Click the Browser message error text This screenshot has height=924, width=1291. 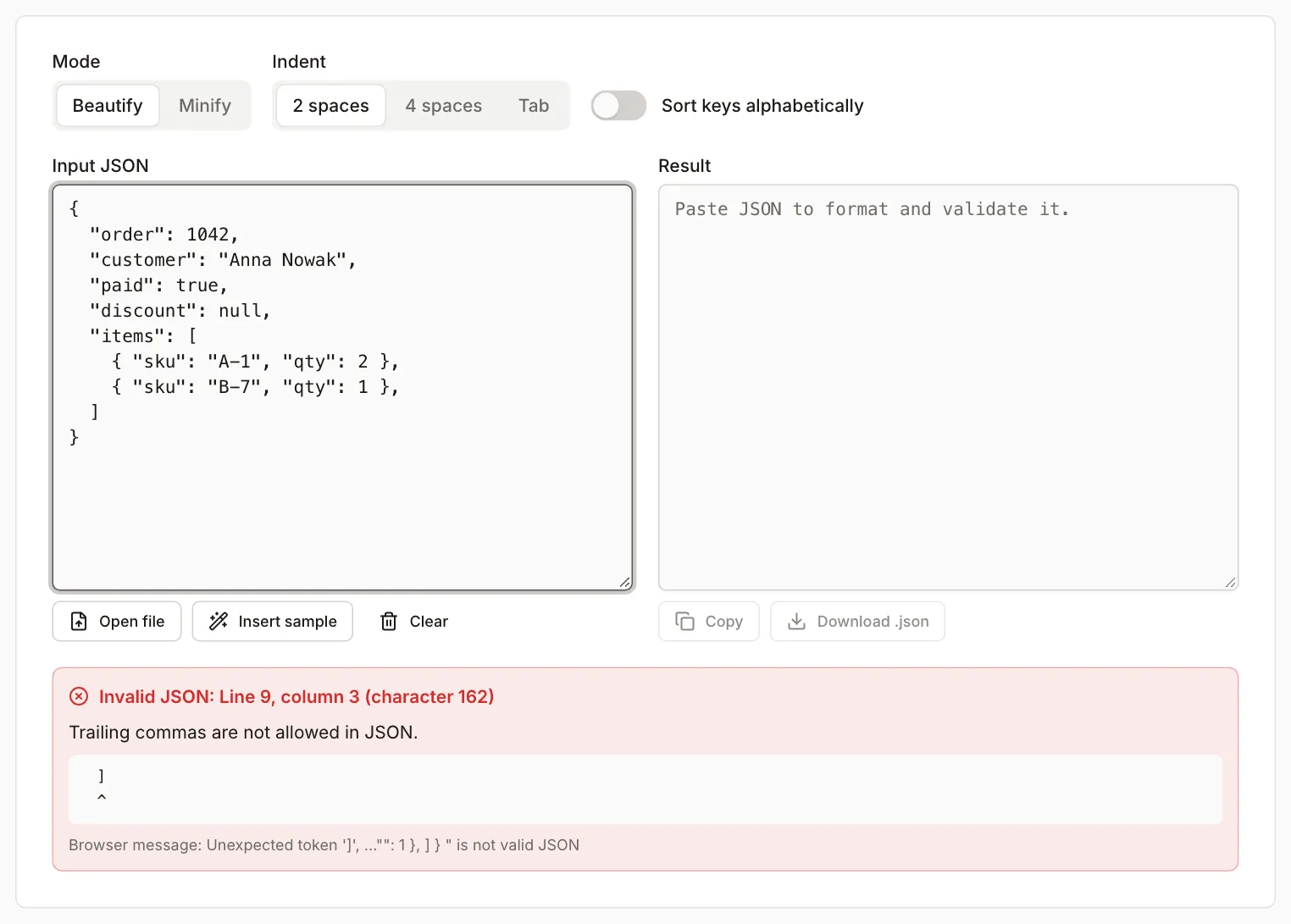[x=324, y=845]
